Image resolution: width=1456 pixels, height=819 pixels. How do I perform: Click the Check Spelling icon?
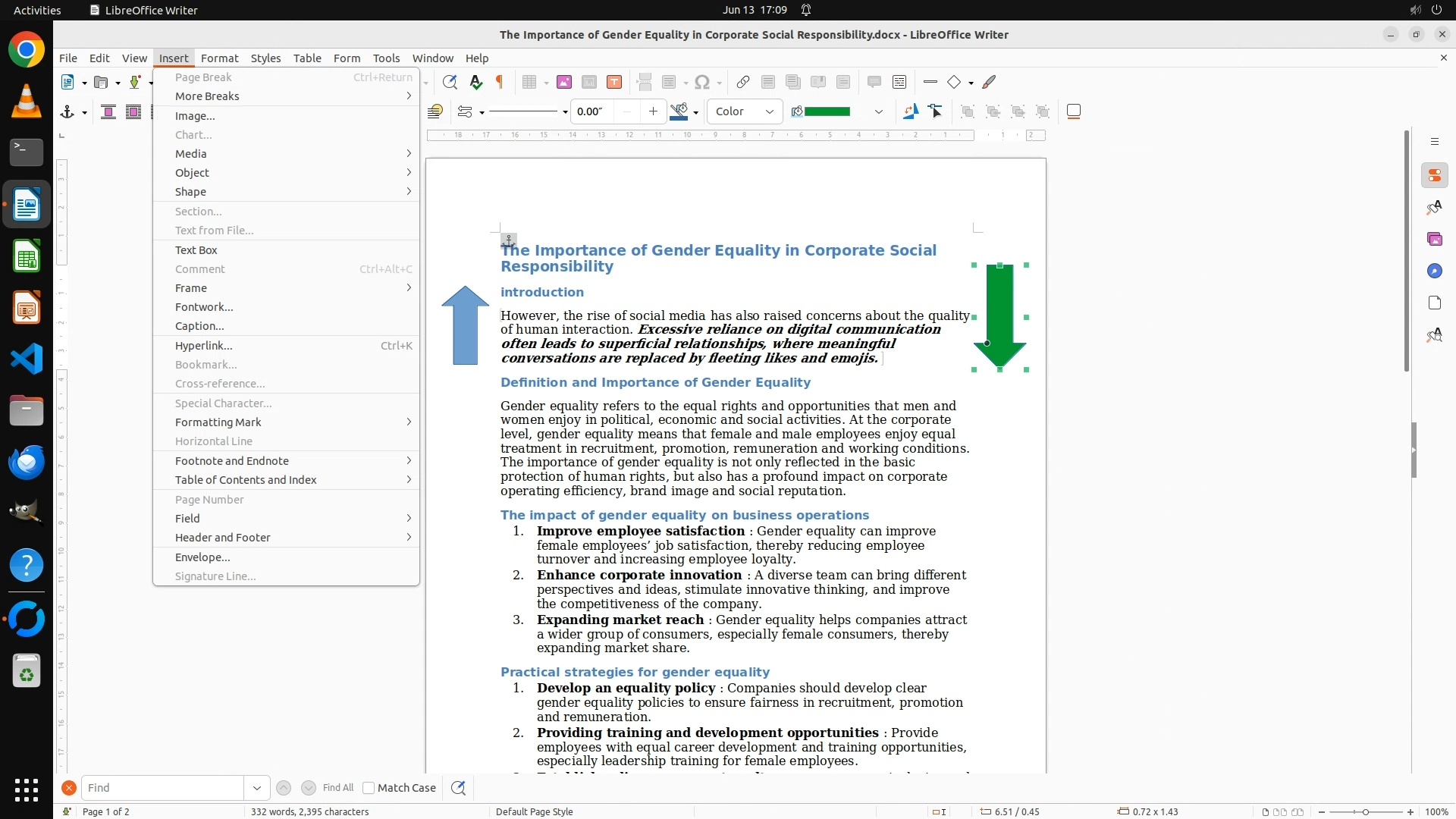475,82
